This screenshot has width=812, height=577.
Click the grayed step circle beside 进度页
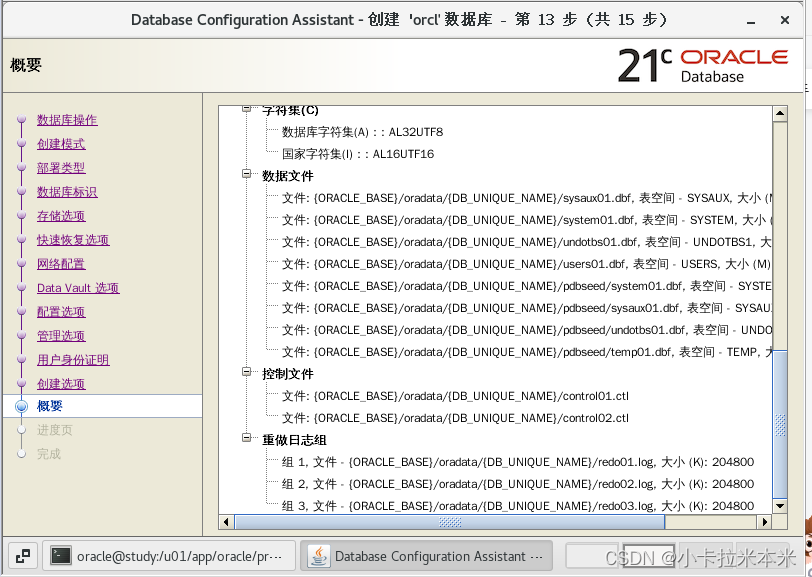coord(21,430)
